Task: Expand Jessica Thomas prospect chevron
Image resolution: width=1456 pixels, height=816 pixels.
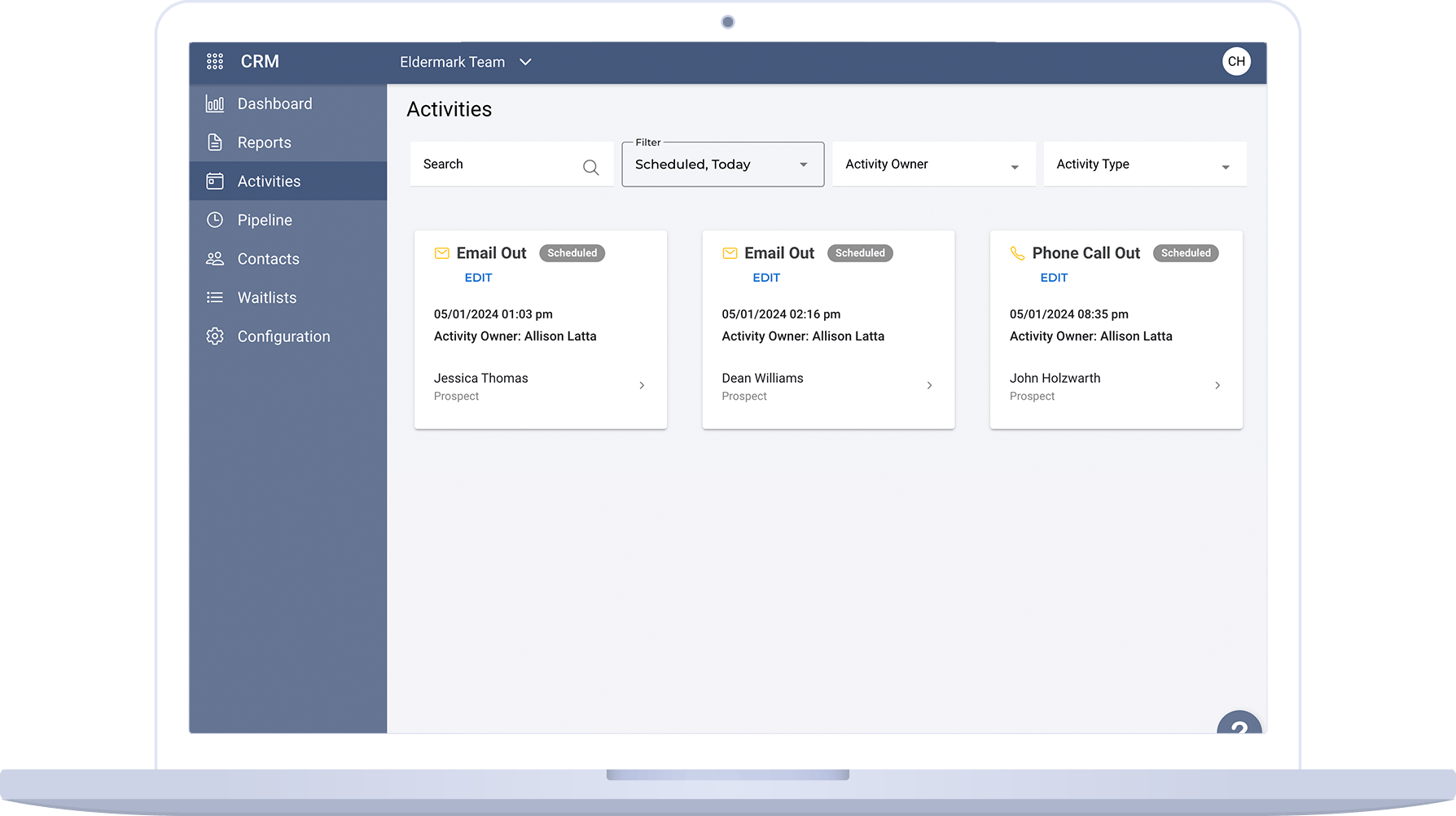Action: pyautogui.click(x=642, y=385)
